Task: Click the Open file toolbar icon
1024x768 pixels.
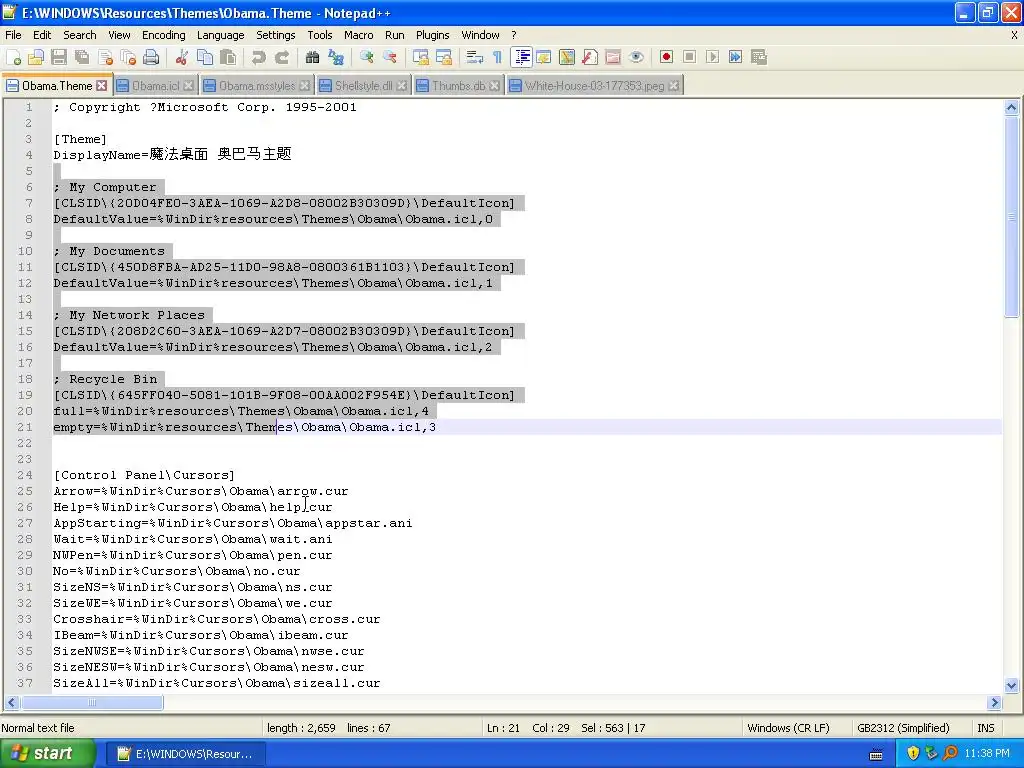Action: [36, 57]
